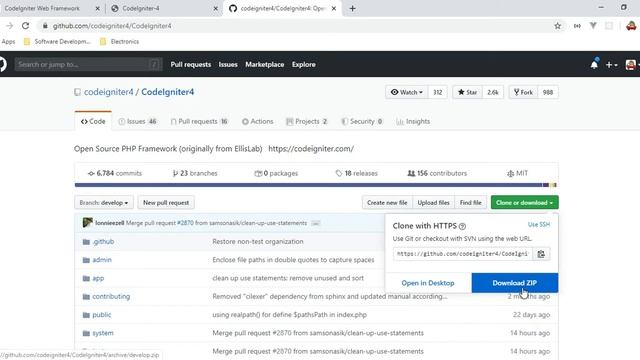Image resolution: width=640 pixels, height=360 pixels.
Task: Open the notifications bell
Action: tap(594, 64)
